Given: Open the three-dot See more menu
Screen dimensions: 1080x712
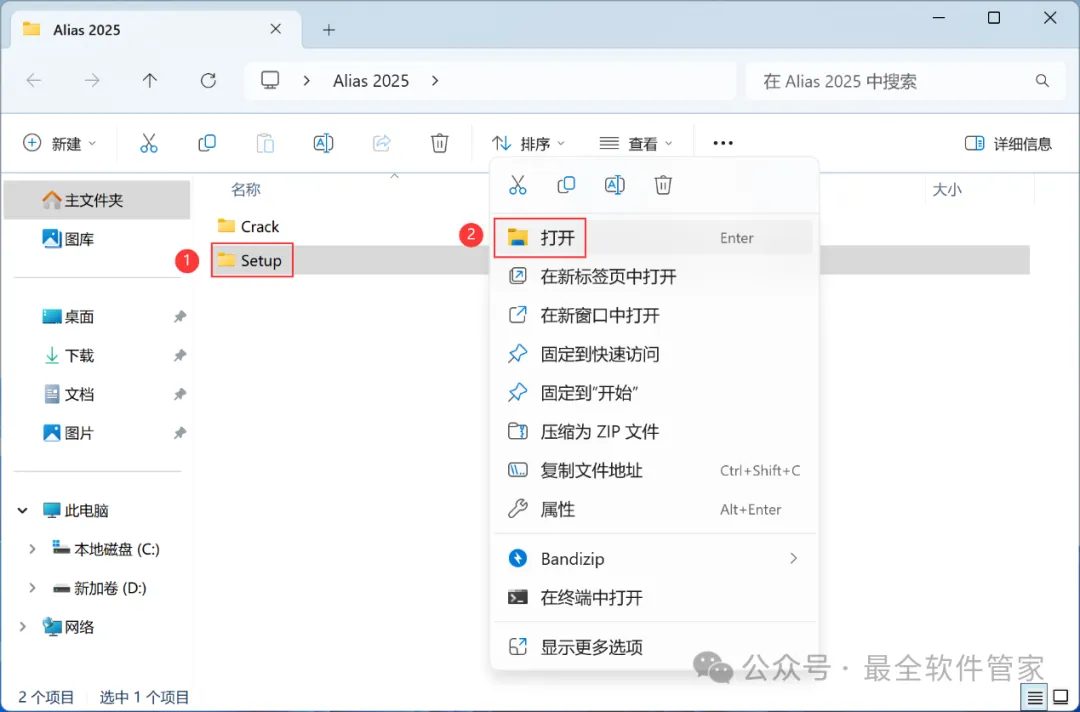Looking at the screenshot, I should click(x=723, y=143).
